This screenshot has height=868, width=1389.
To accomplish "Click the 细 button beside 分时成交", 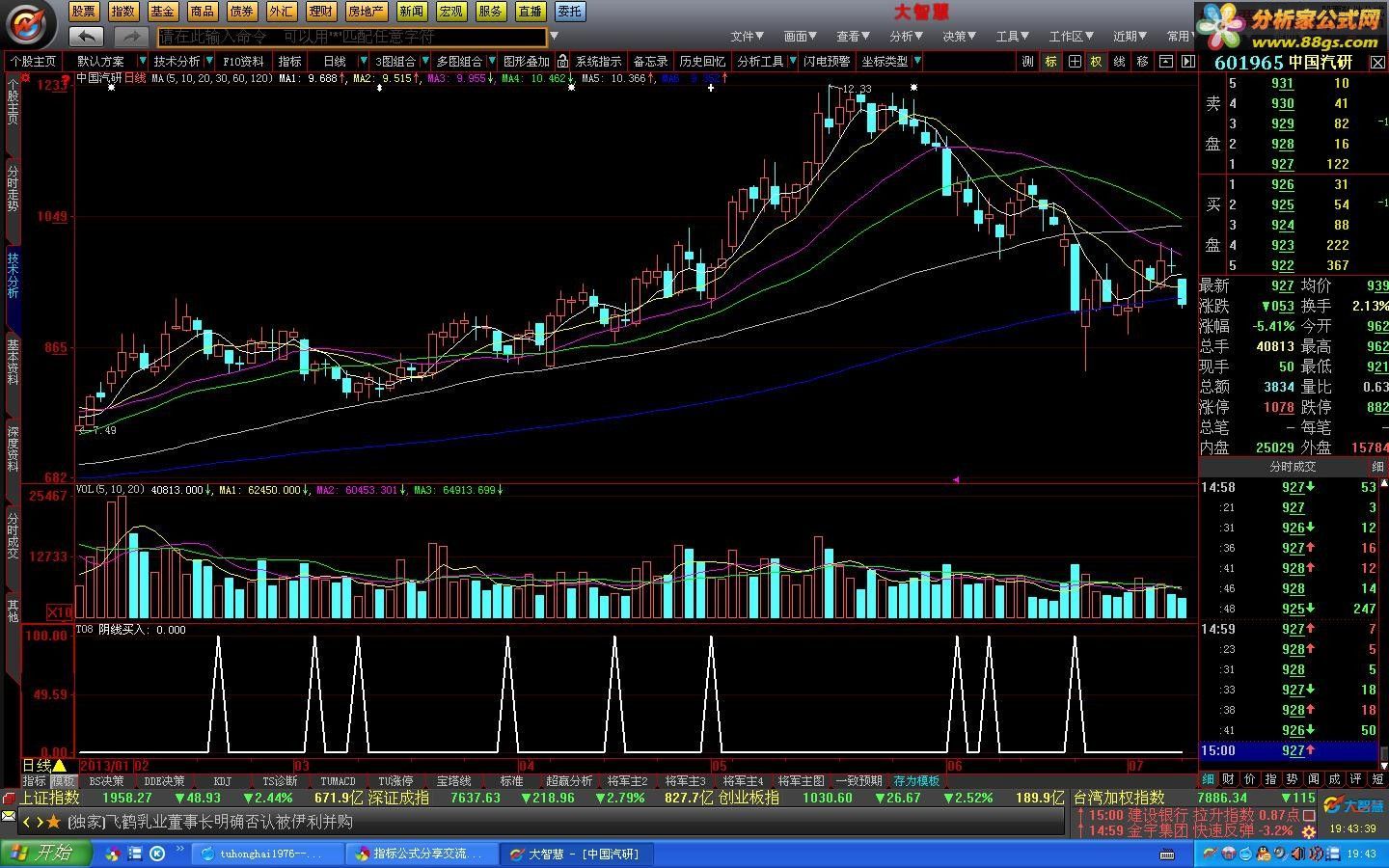I will click(1377, 467).
